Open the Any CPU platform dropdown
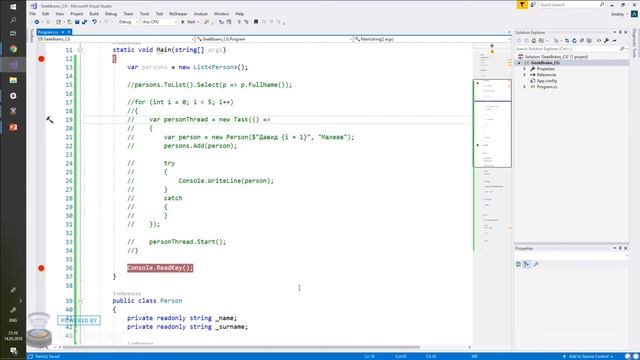Screen dimensions: 640x360 159,22
